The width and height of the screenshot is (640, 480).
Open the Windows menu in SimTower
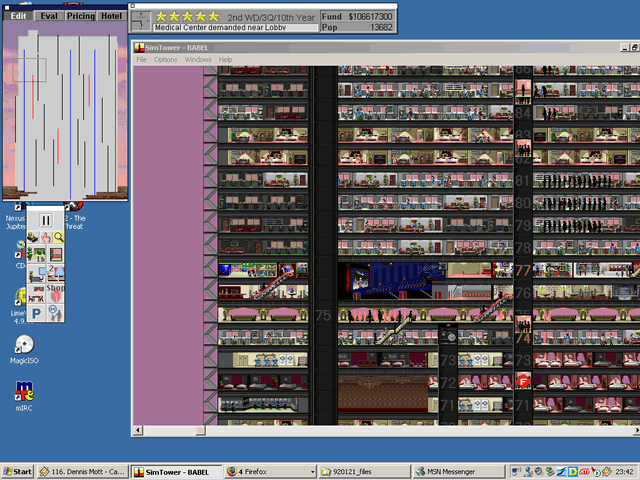(x=198, y=60)
